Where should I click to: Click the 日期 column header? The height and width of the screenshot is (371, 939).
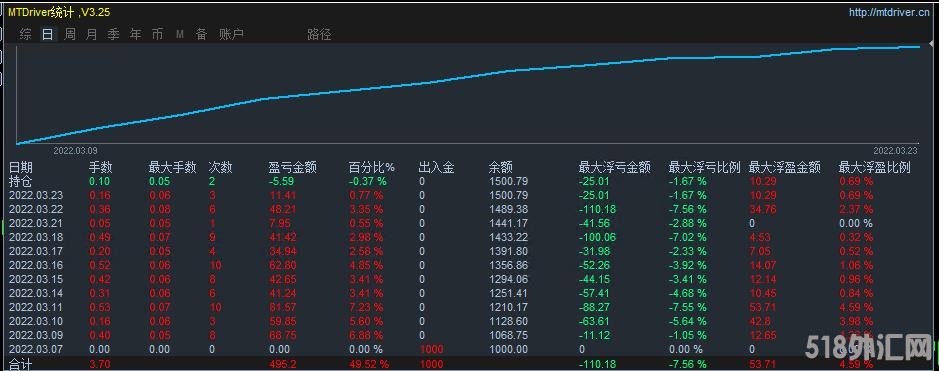[21, 168]
